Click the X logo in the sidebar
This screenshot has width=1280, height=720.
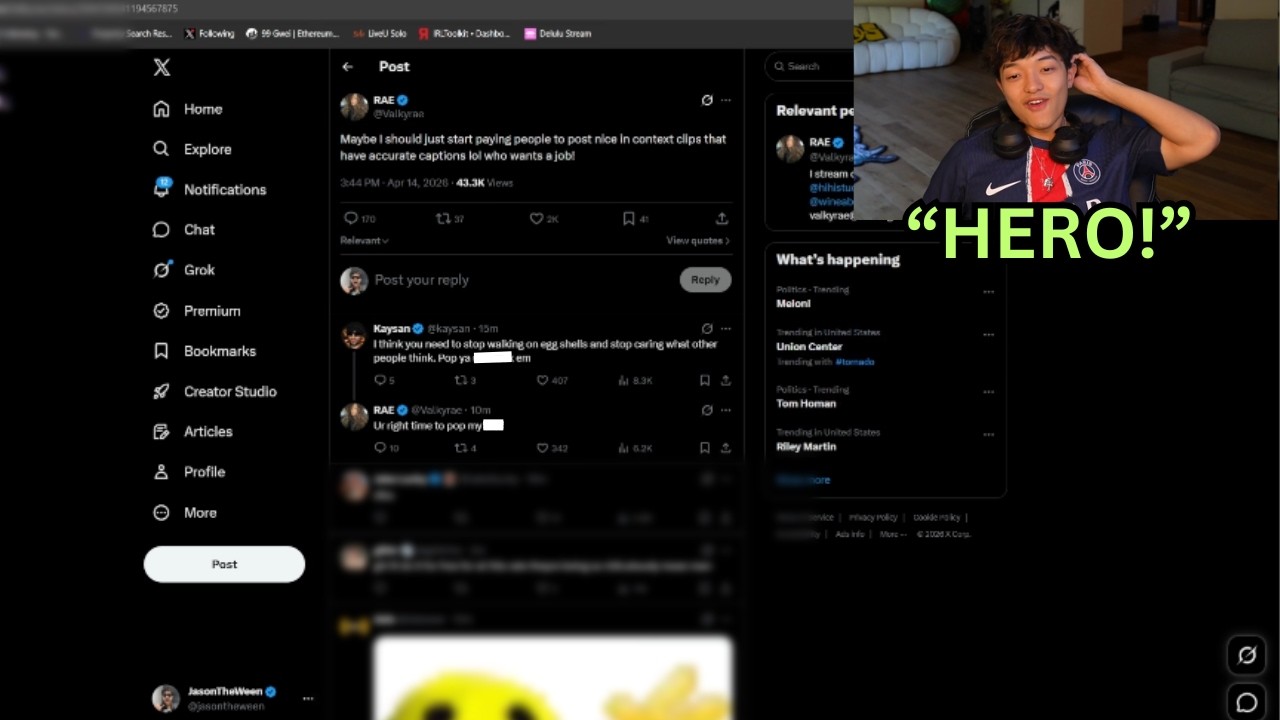point(162,67)
